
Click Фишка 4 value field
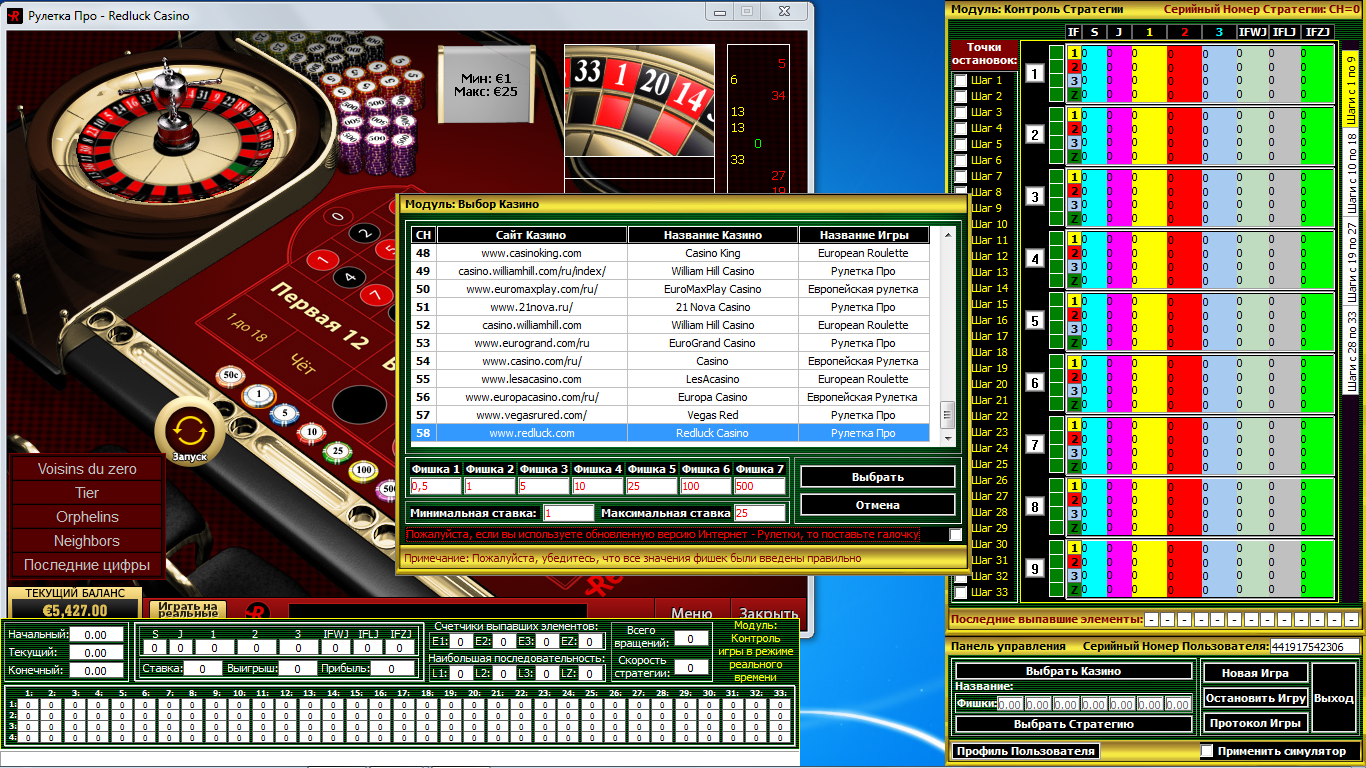point(597,486)
